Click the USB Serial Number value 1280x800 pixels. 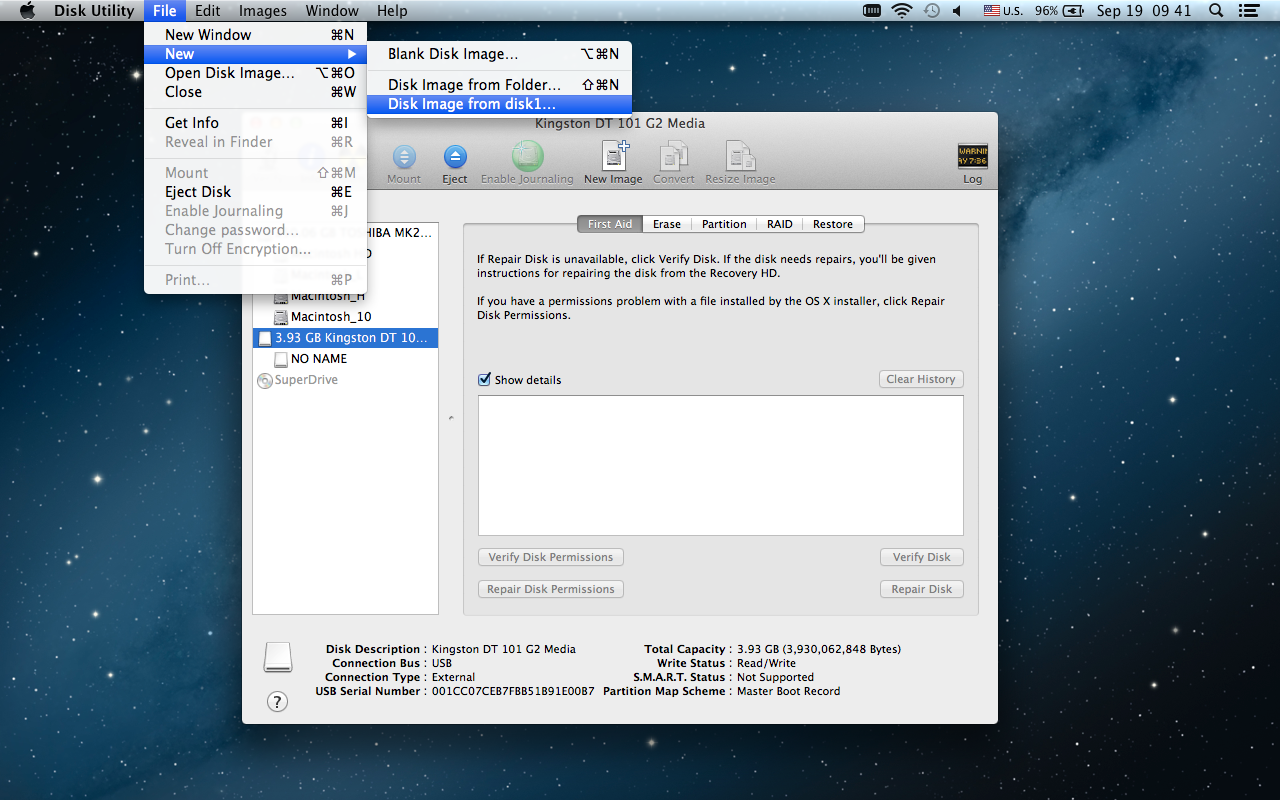coord(513,691)
